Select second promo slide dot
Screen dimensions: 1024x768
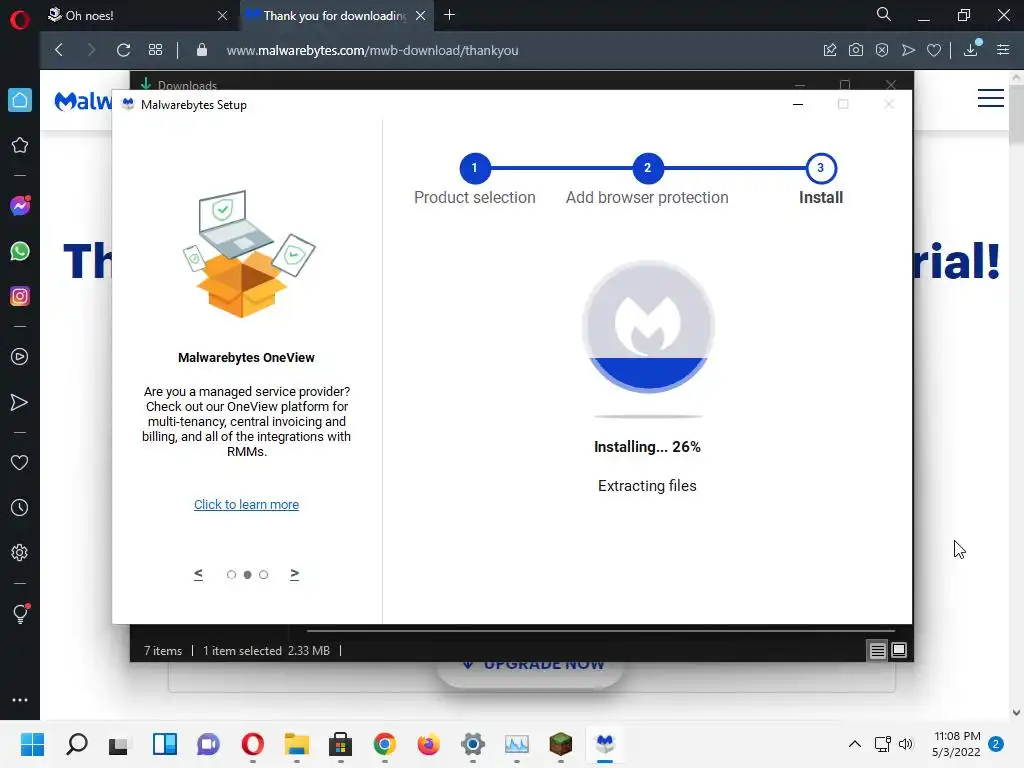(248, 575)
